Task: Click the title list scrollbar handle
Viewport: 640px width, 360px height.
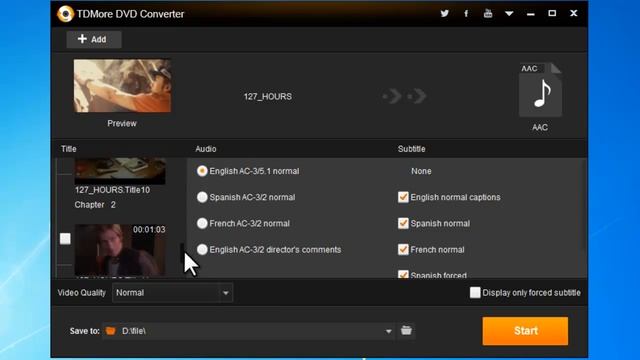Action: (182, 253)
